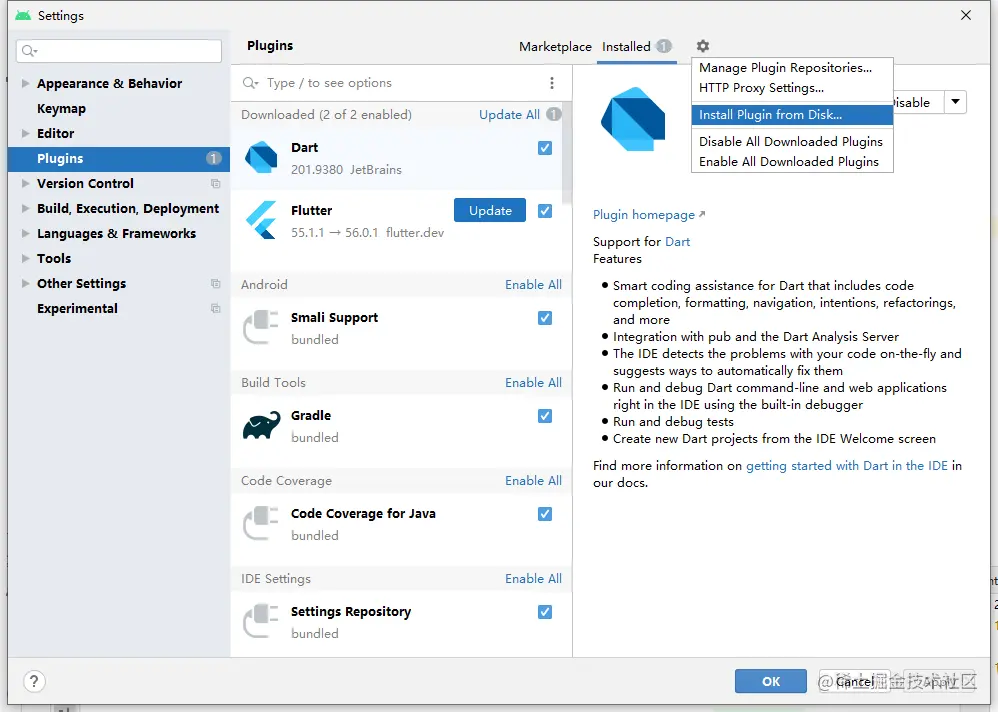Toggle the Code Coverage for Java checkbox
Image resolution: width=998 pixels, height=712 pixels.
[x=545, y=514]
